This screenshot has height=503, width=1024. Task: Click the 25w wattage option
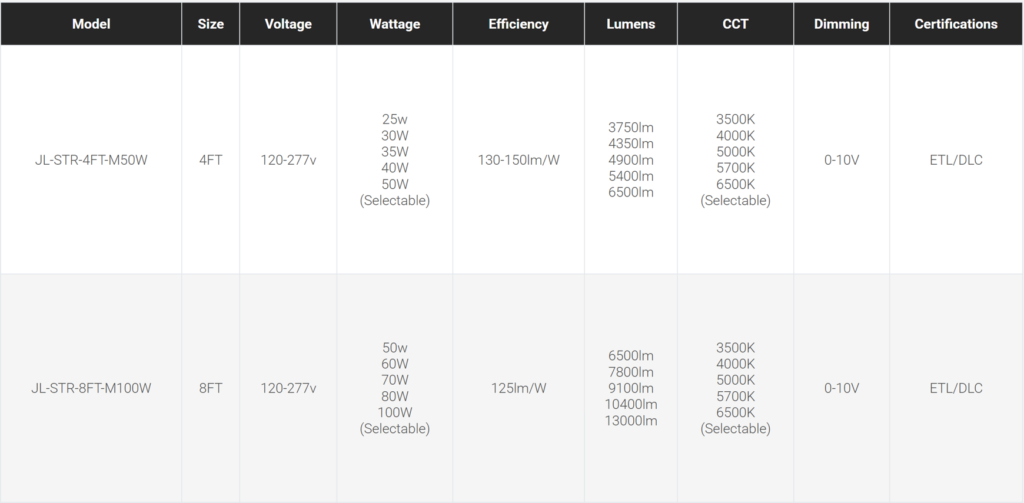pyautogui.click(x=395, y=120)
